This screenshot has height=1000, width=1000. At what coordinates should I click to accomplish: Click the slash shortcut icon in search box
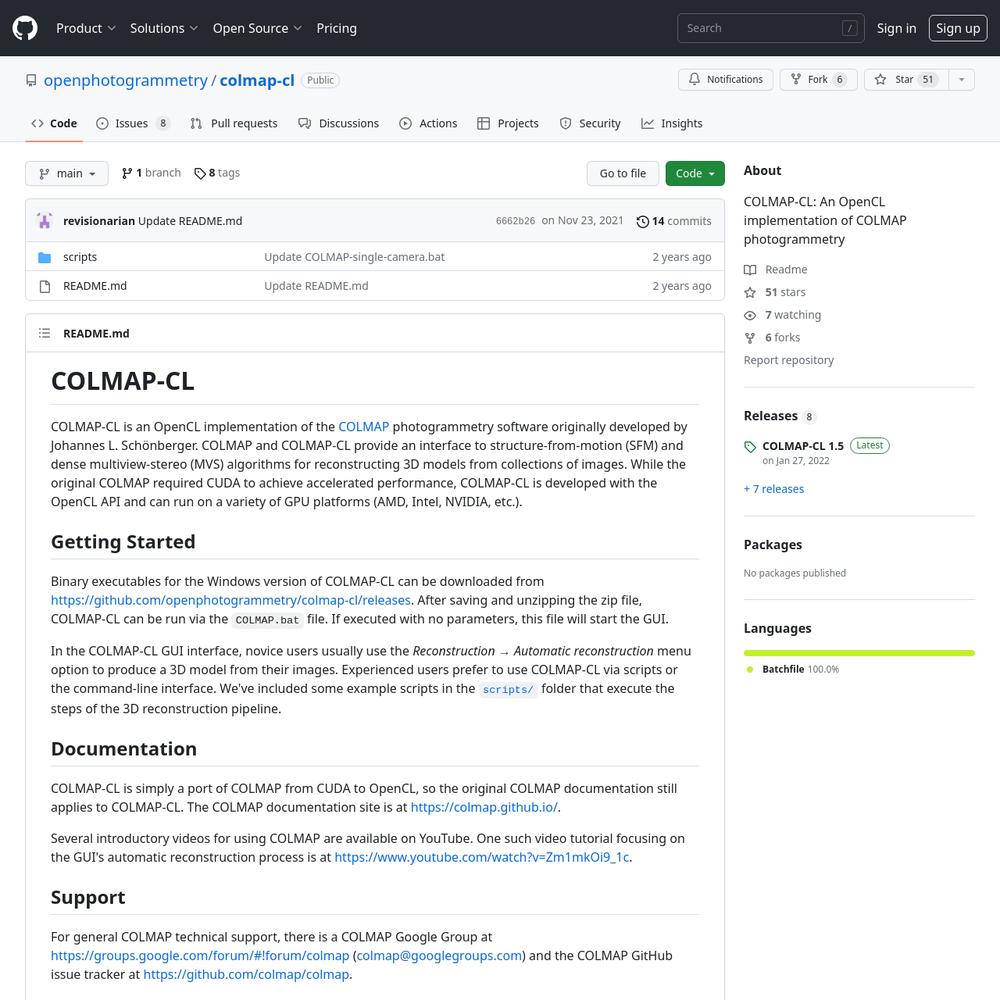(849, 28)
